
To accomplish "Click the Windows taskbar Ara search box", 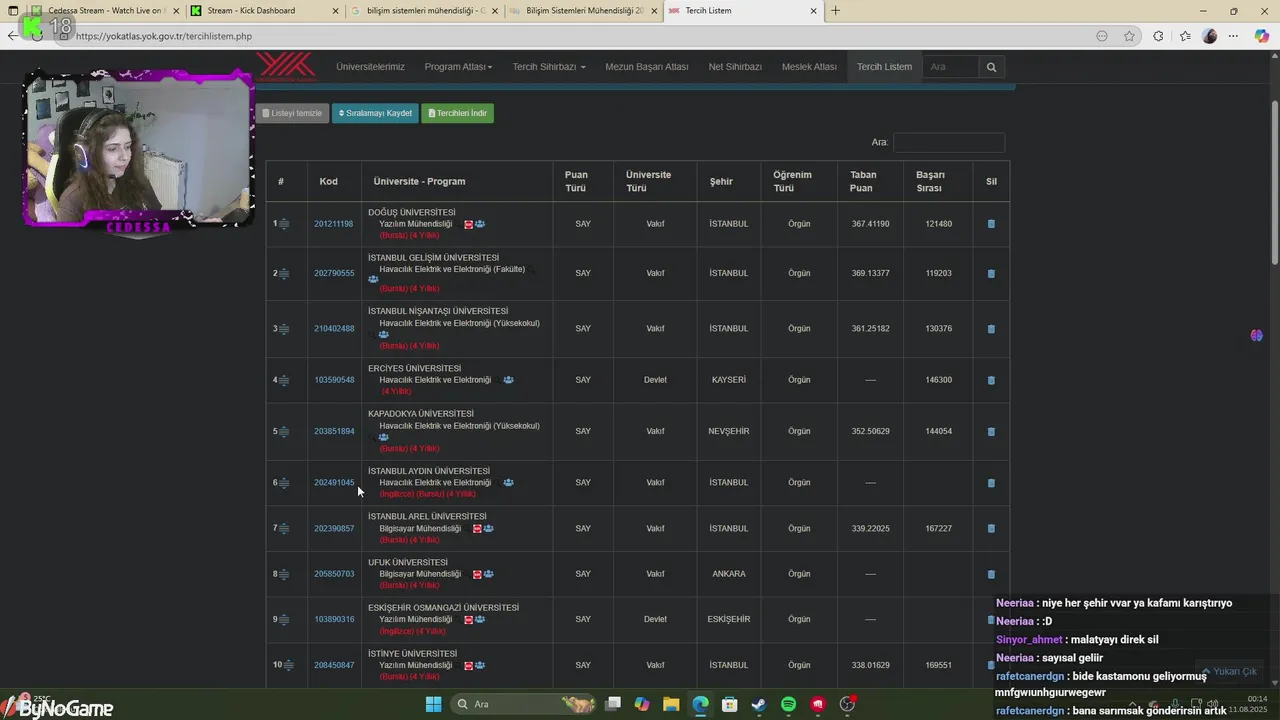I will (x=525, y=704).
